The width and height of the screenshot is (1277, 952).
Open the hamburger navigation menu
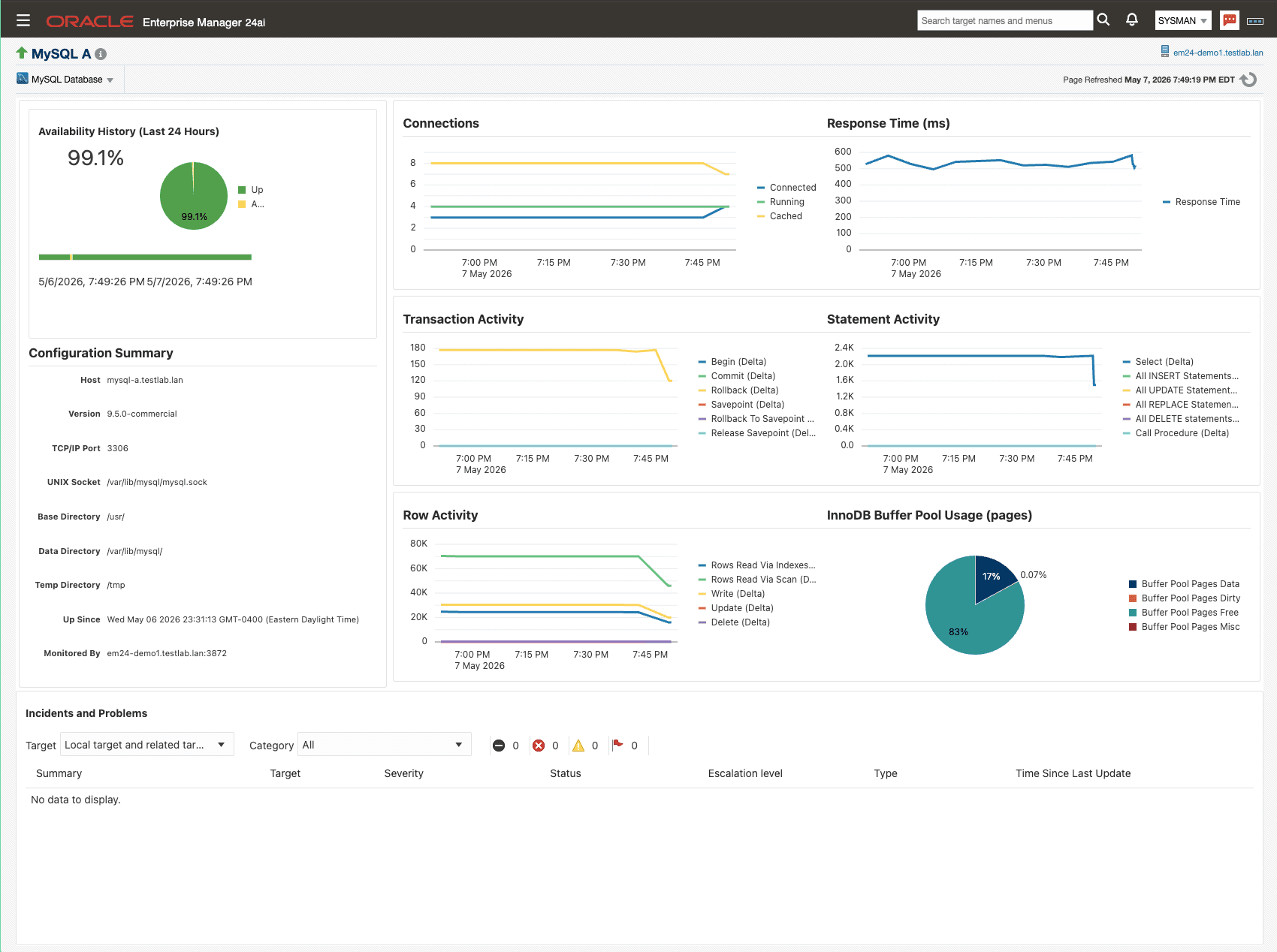coord(23,20)
